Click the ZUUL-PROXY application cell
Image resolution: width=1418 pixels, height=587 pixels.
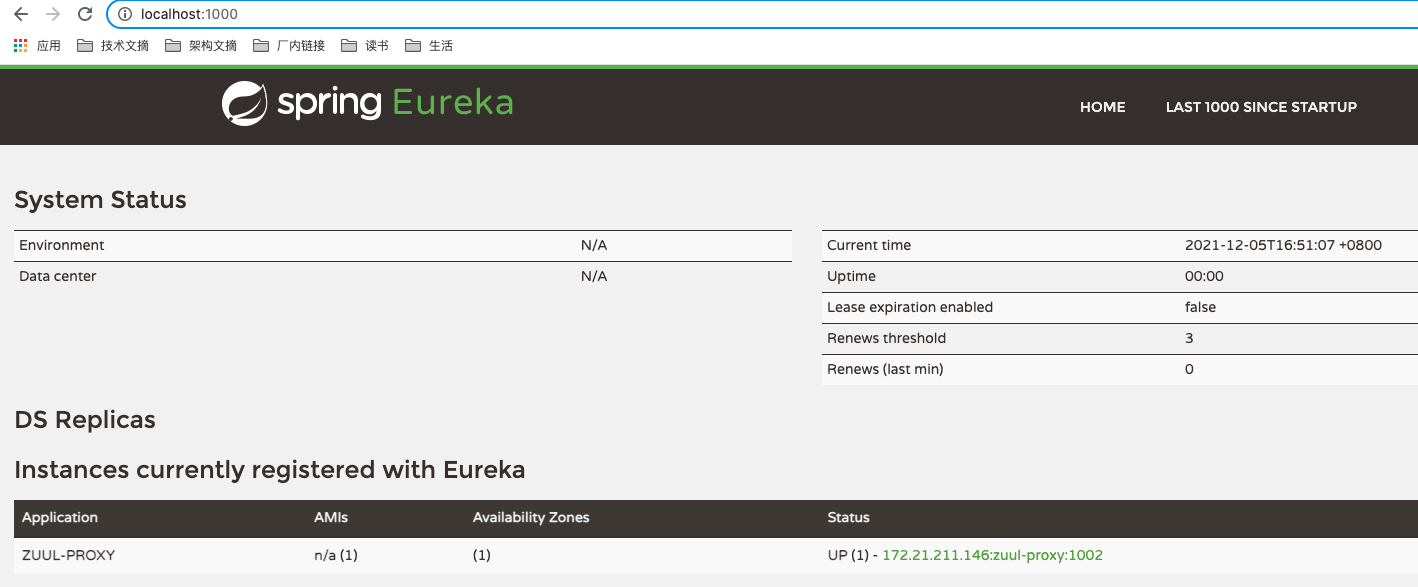(68, 555)
